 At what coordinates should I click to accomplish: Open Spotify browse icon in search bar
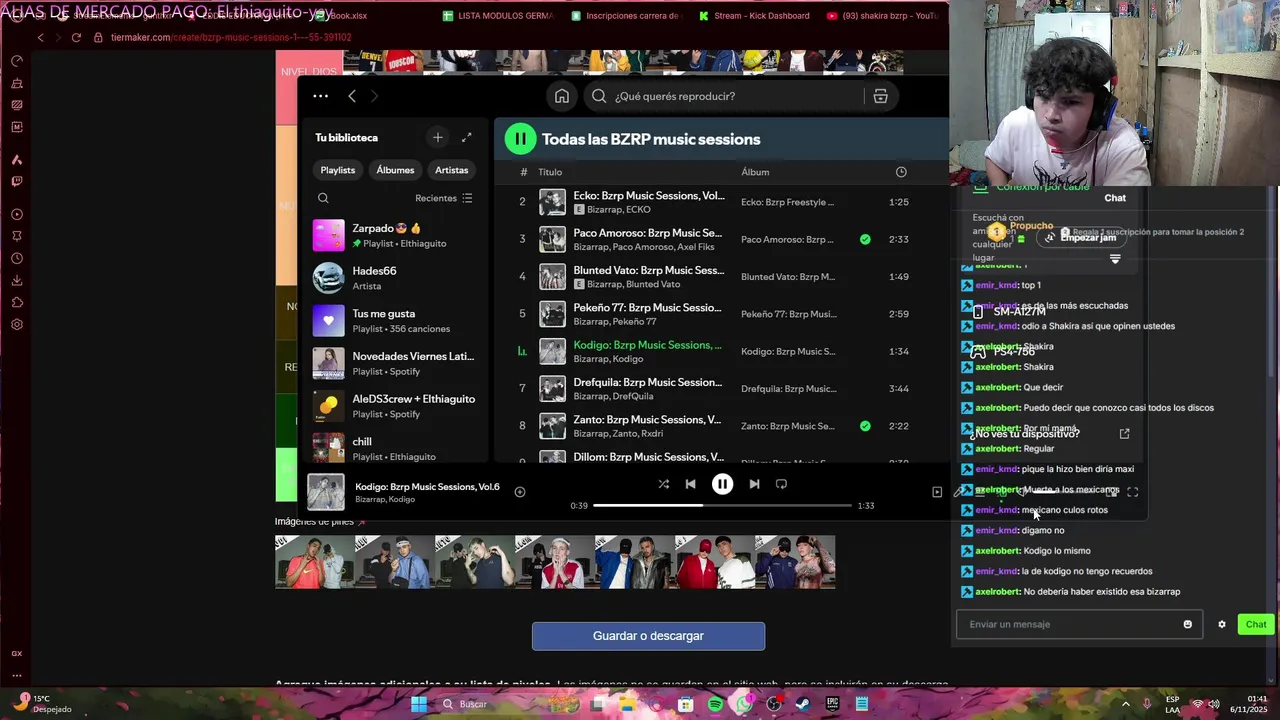point(880,96)
